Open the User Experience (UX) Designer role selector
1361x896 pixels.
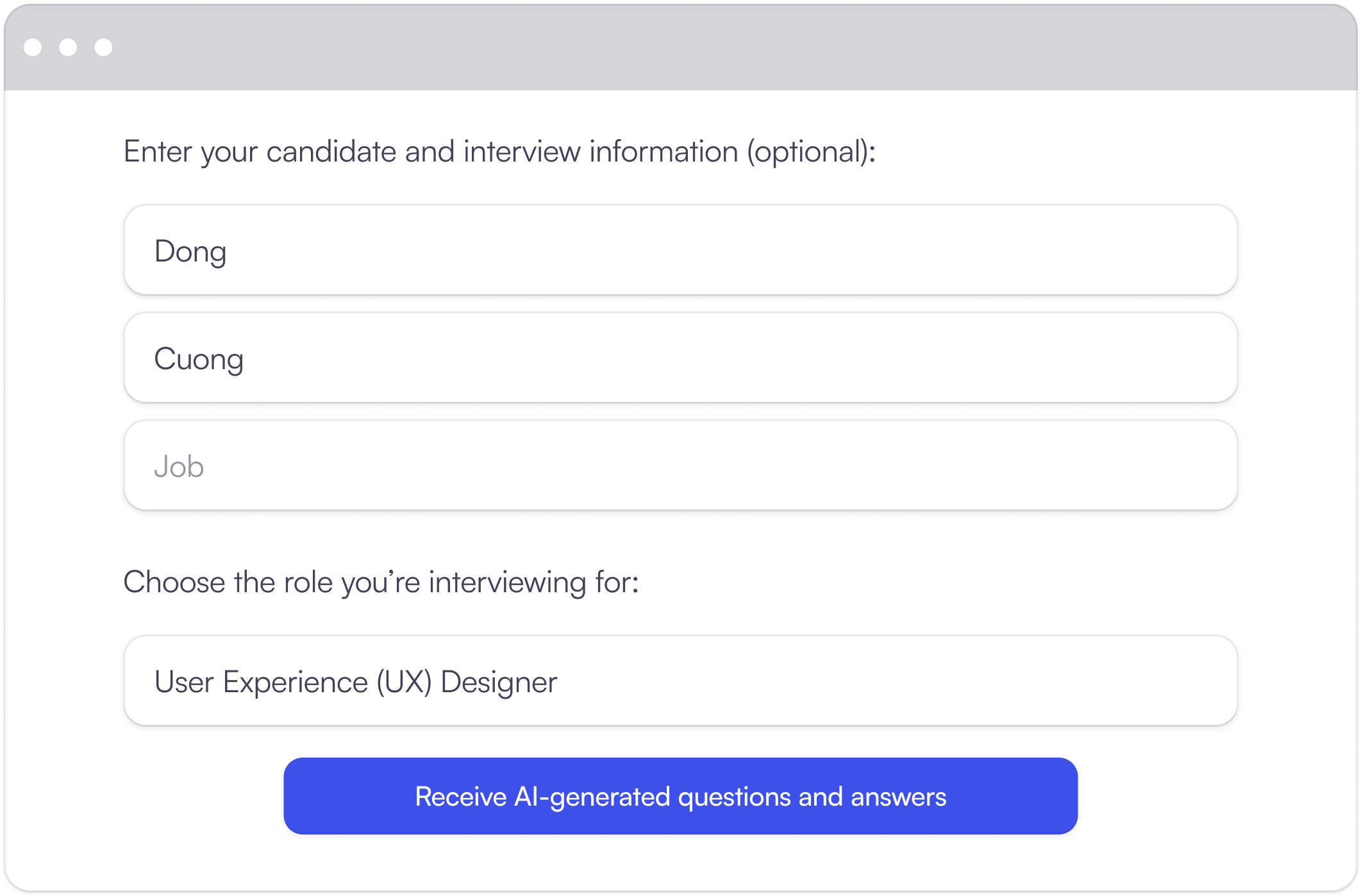[680, 681]
